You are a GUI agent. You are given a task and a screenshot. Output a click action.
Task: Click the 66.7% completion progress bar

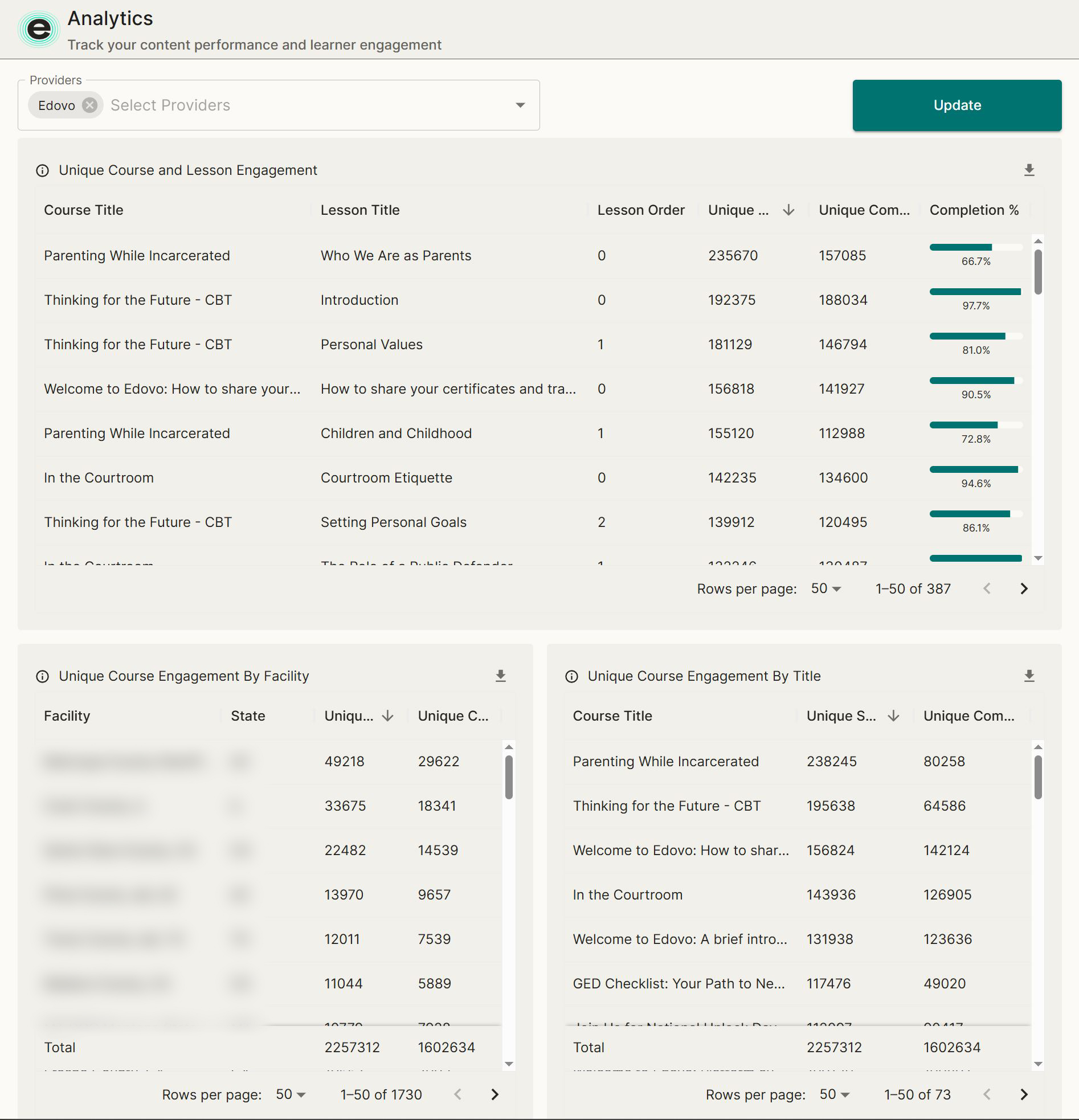point(975,247)
